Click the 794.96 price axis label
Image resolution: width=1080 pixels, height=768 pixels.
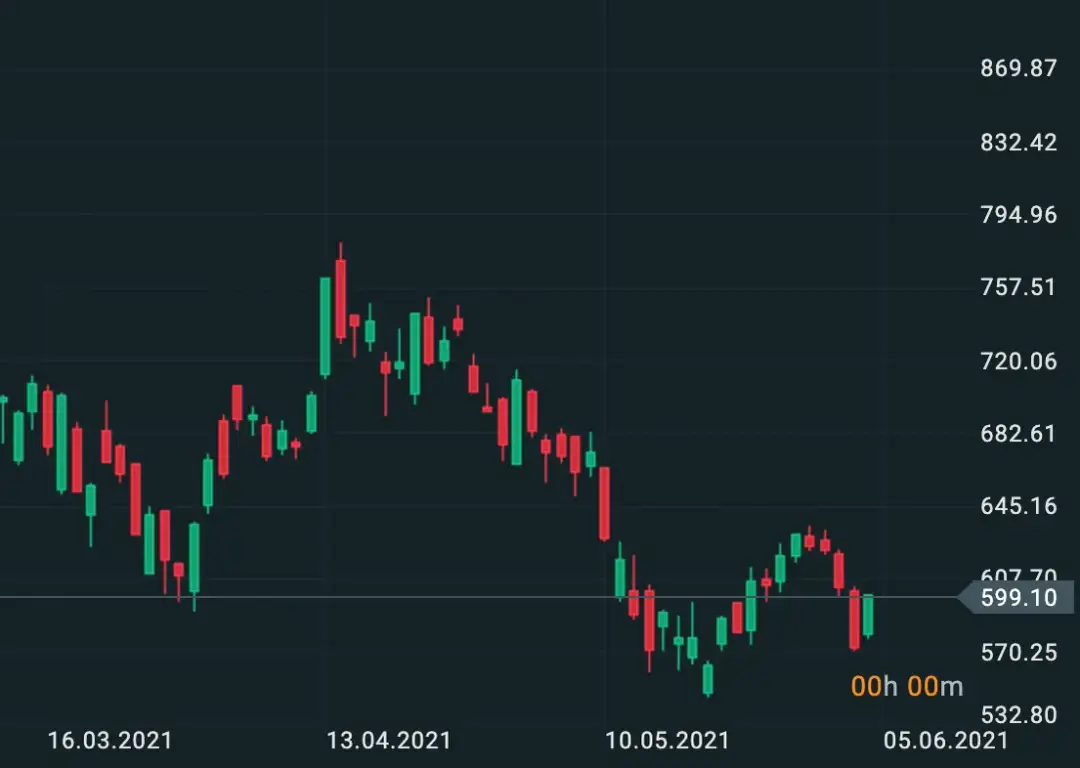[x=1019, y=215]
